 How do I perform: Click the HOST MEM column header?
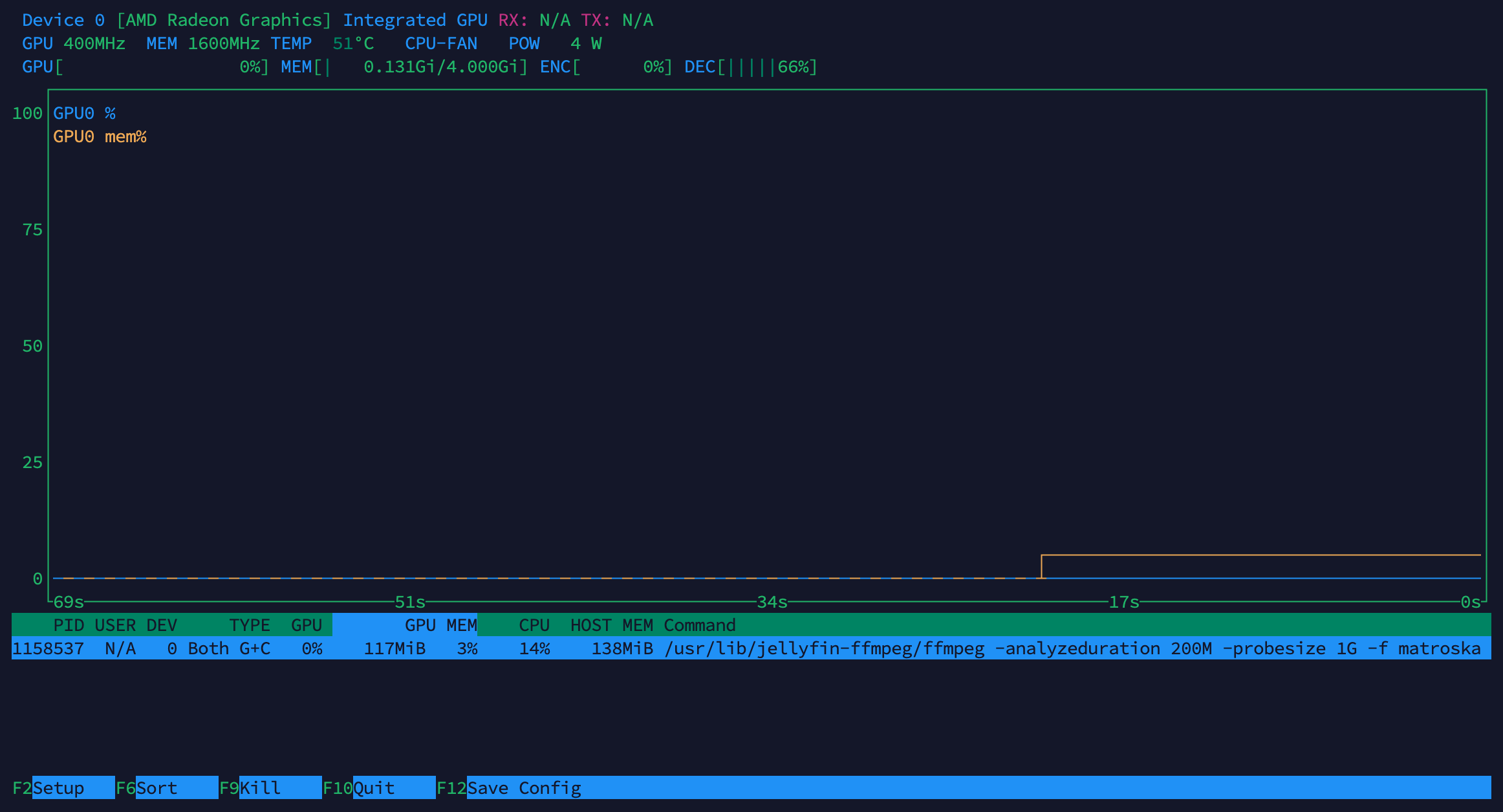coord(611,625)
